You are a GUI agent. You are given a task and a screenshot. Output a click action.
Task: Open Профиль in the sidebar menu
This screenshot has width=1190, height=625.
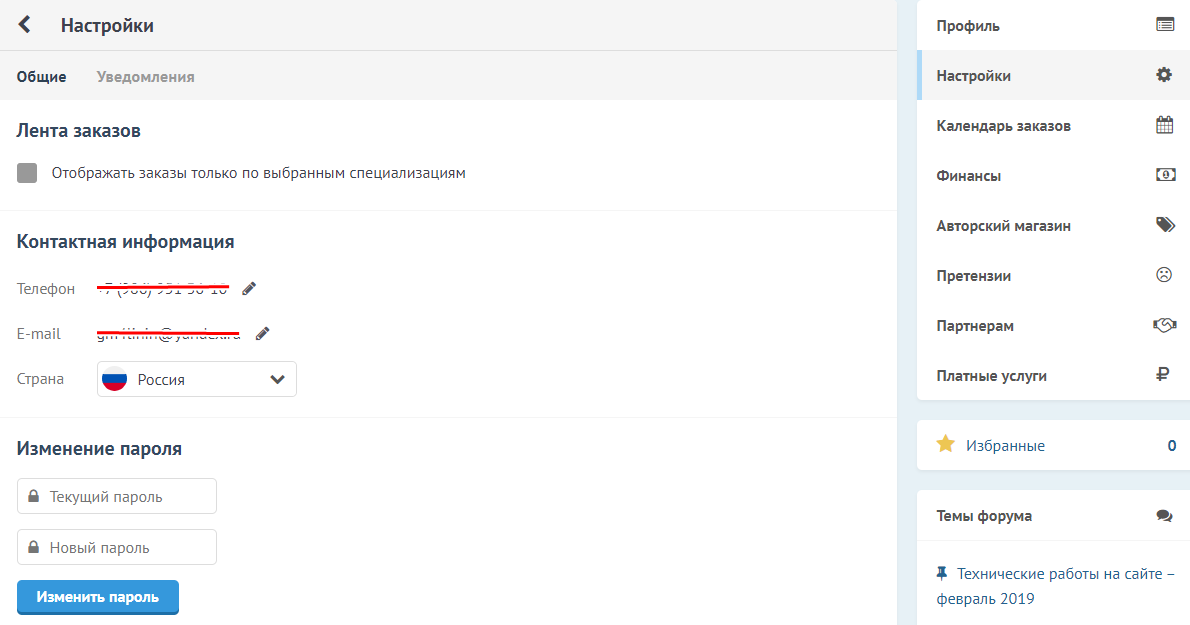click(x=968, y=26)
